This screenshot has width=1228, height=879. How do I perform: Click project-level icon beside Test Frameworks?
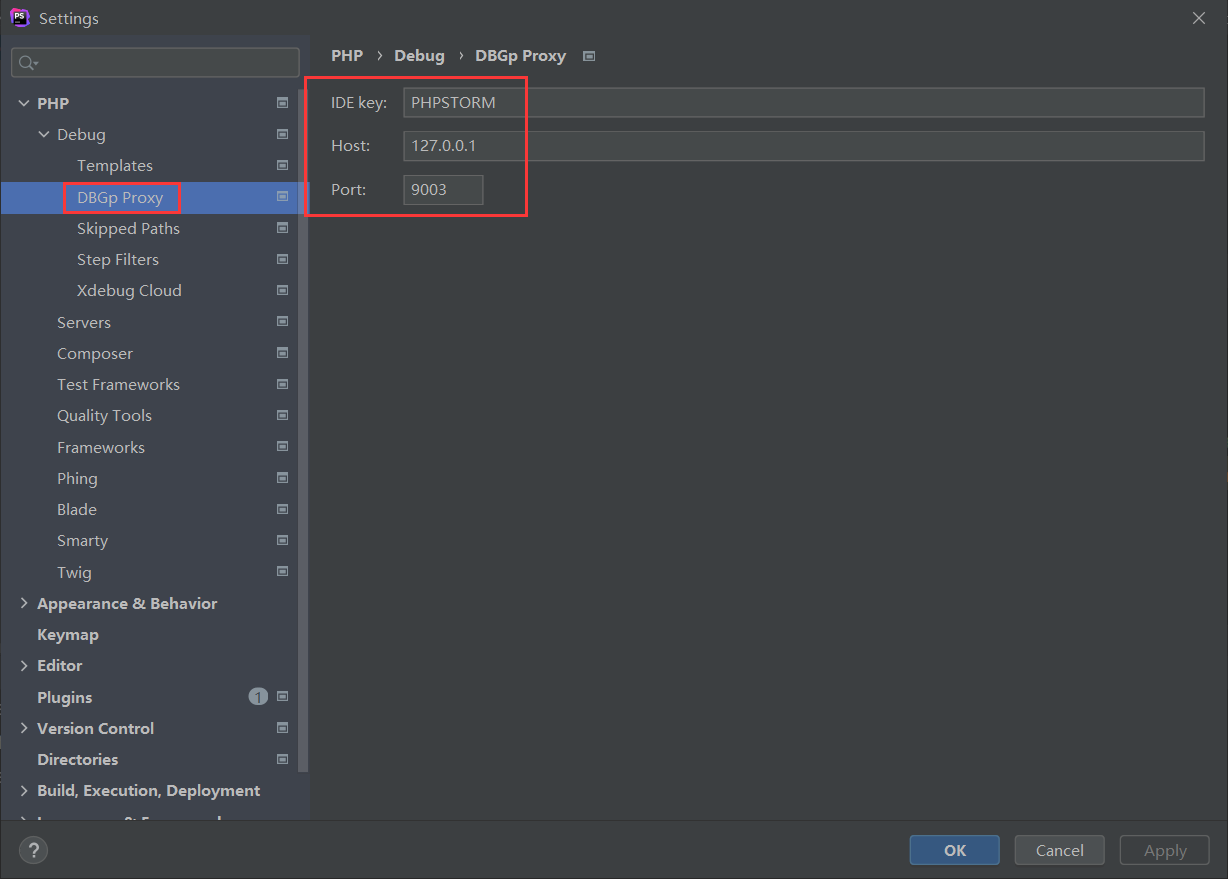[282, 384]
